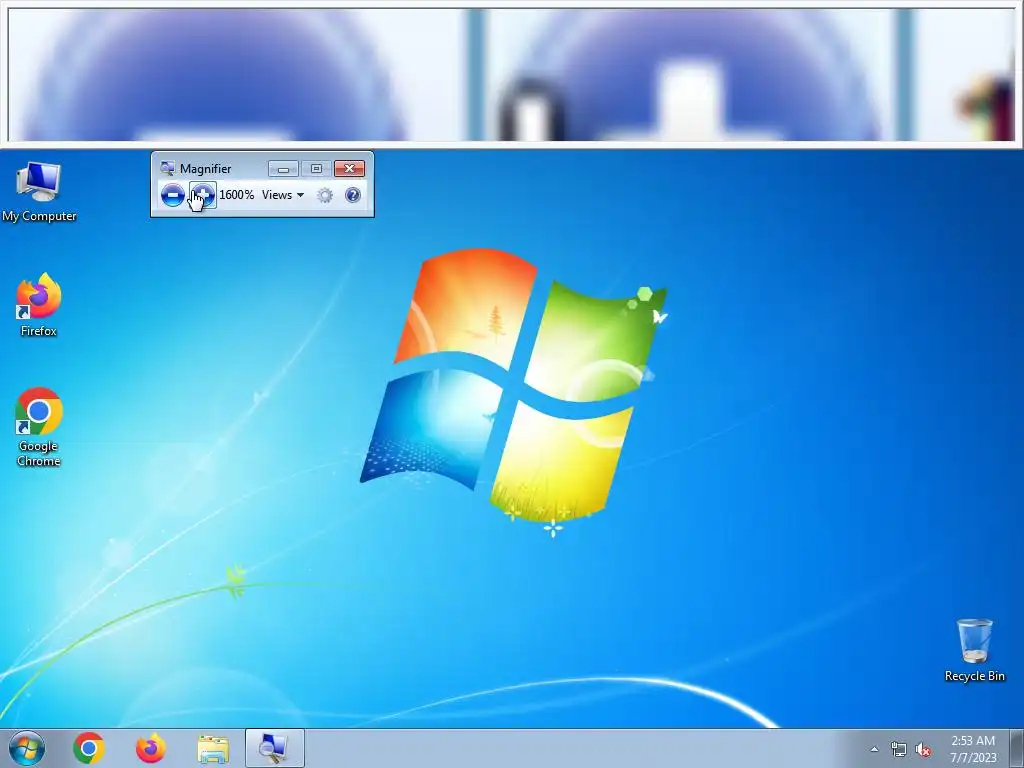This screenshot has height=768, width=1024.
Task: Click the 1600% zoom level text
Action: coord(236,195)
